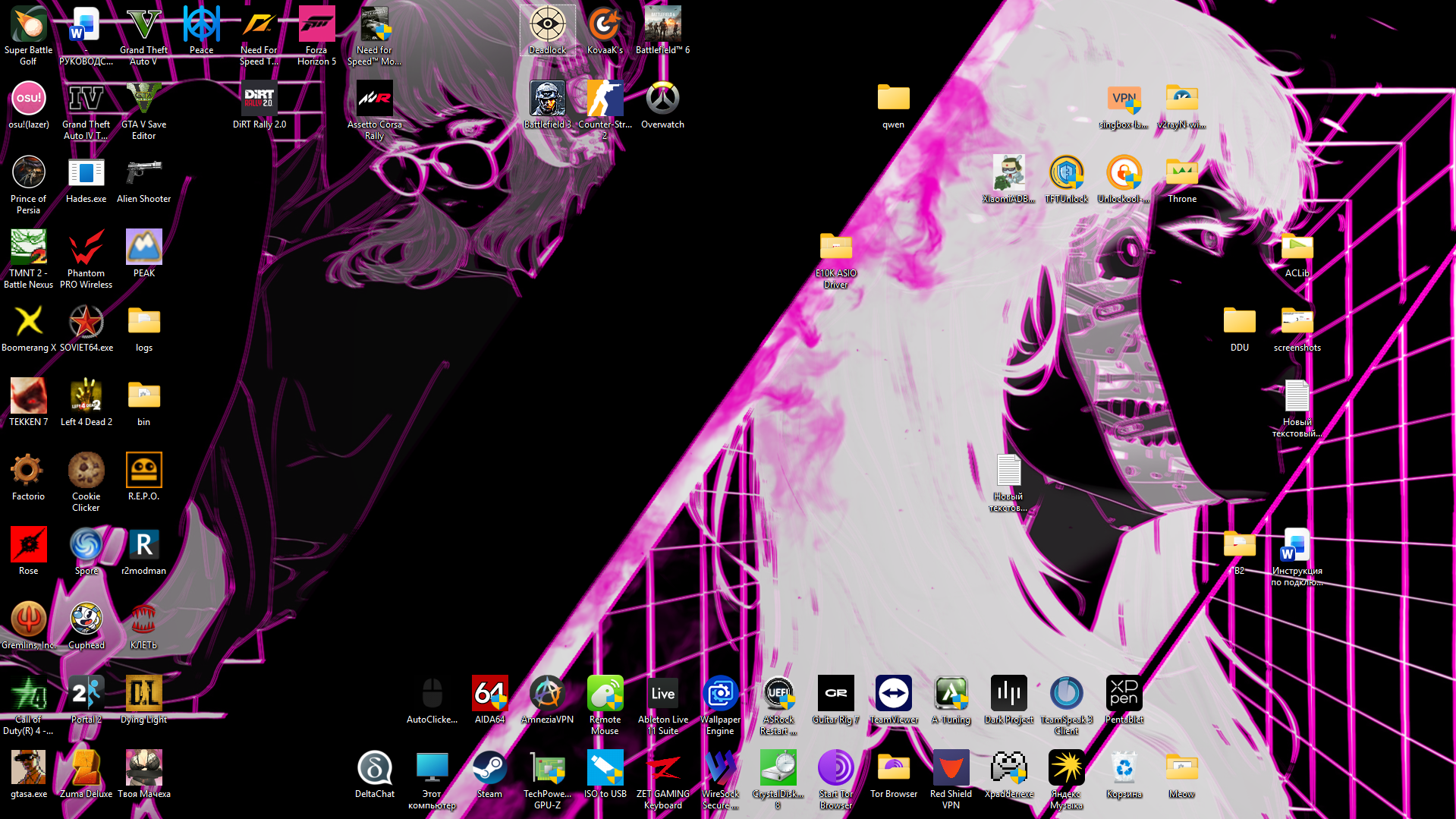This screenshot has height=819, width=1456.
Task: Open the Overwatch shortcut
Action: [x=663, y=105]
